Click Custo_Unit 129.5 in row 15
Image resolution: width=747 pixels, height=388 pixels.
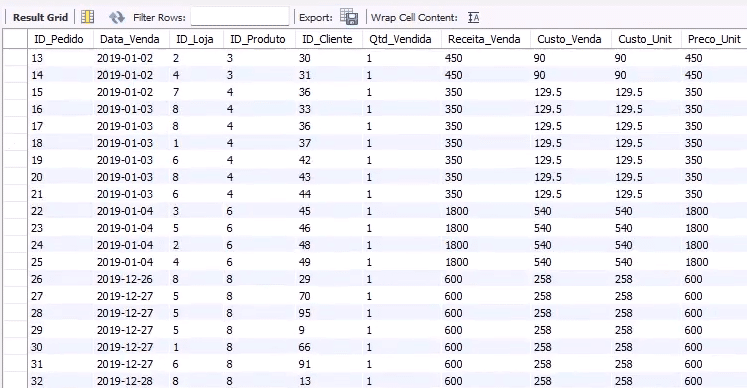click(629, 92)
